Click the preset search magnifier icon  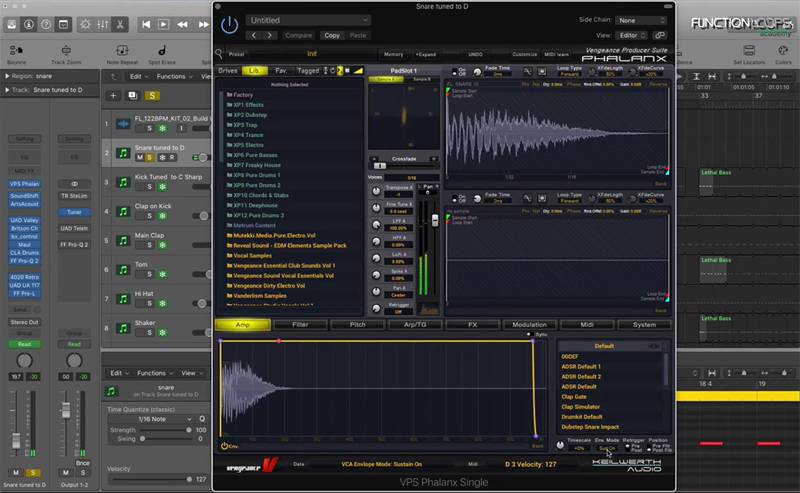(x=218, y=54)
